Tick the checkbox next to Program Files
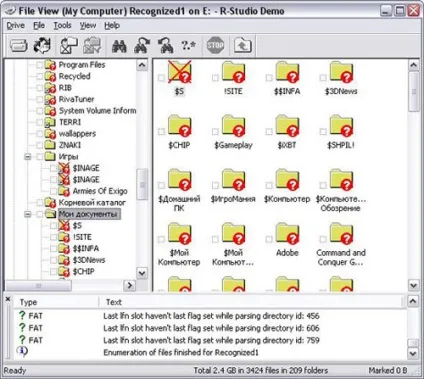The image size is (424, 379). pos(40,65)
